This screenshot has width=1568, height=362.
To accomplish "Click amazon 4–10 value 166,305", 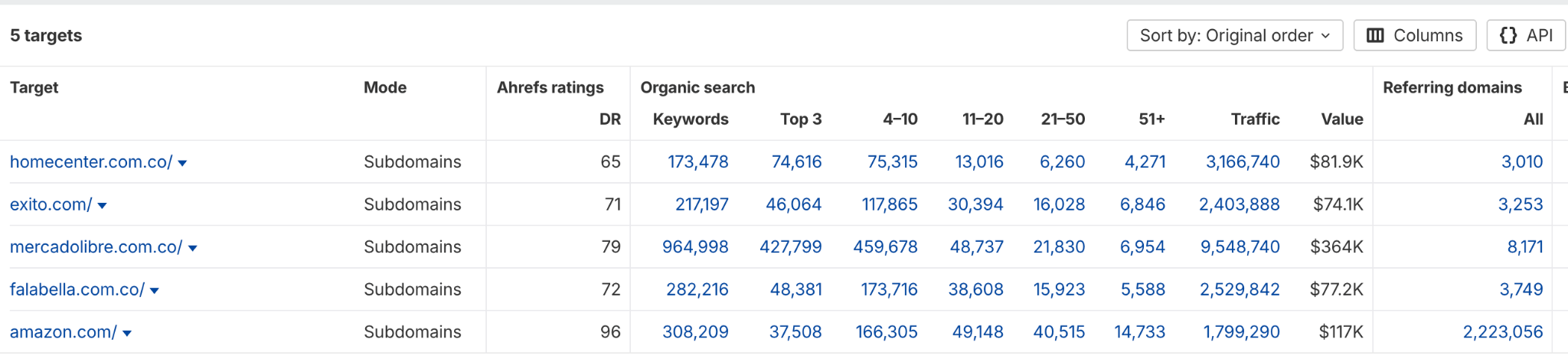I will (887, 331).
